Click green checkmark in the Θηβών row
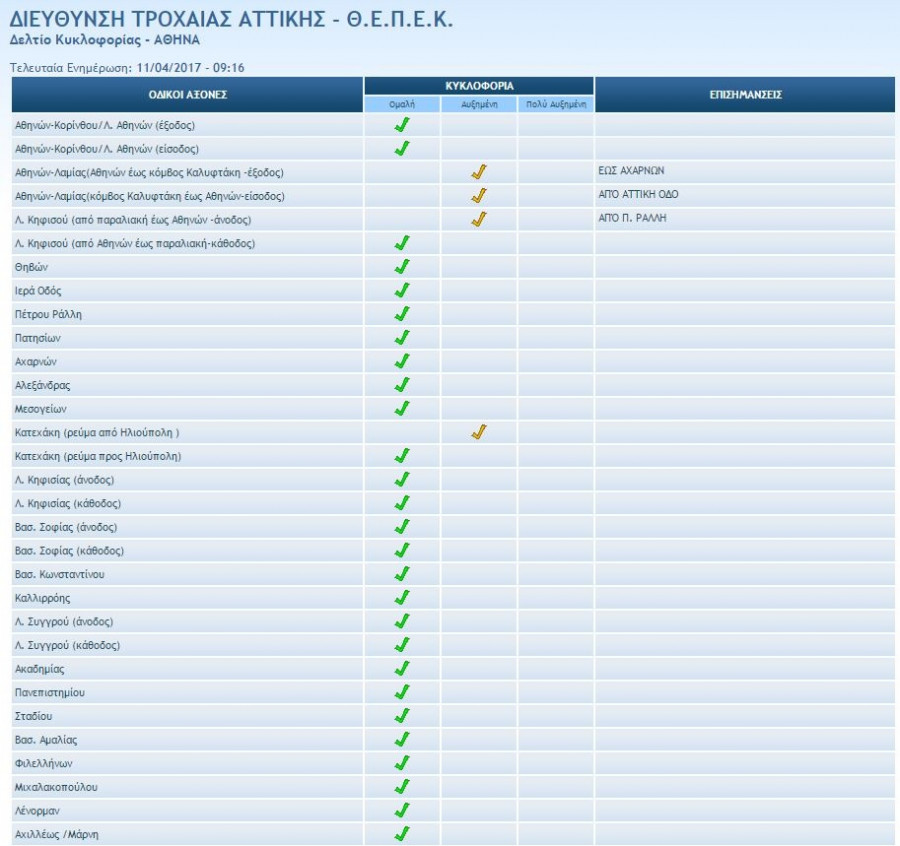Screen dimensions: 900x846 click(x=402, y=267)
